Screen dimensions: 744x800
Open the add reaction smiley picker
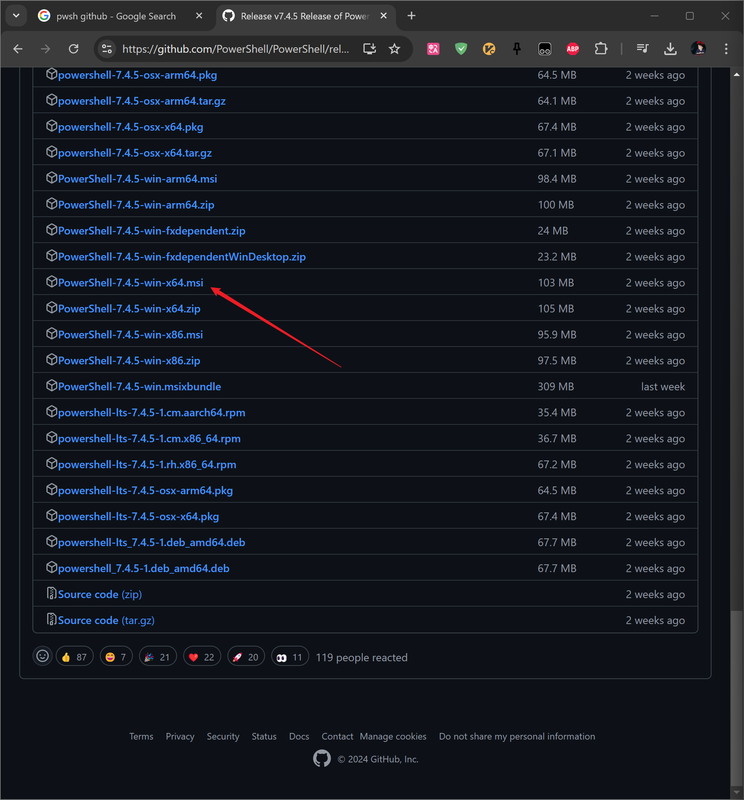click(42, 656)
